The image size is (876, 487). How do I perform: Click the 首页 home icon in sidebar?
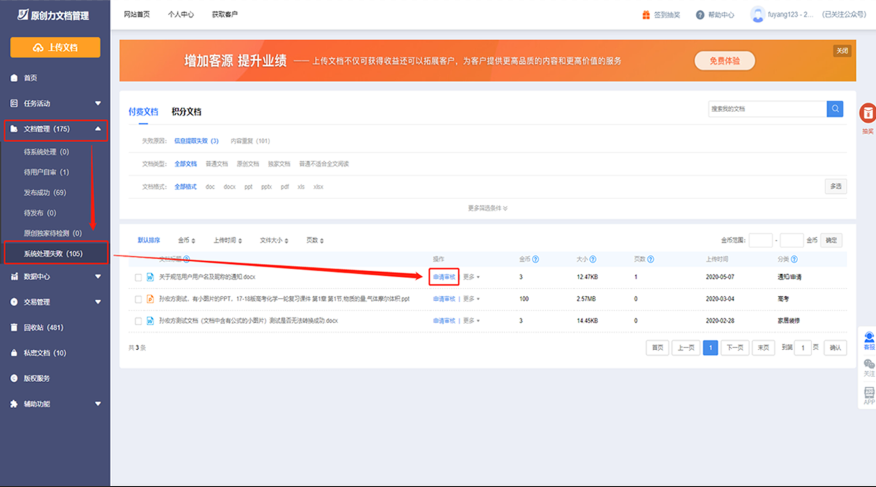click(x=14, y=78)
